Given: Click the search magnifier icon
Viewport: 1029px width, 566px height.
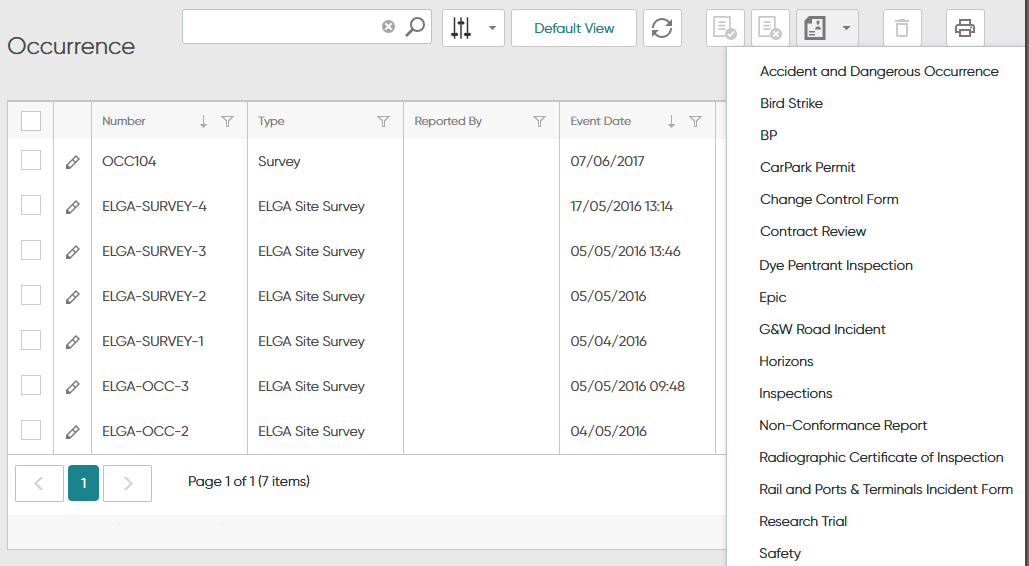Looking at the screenshot, I should (415, 28).
